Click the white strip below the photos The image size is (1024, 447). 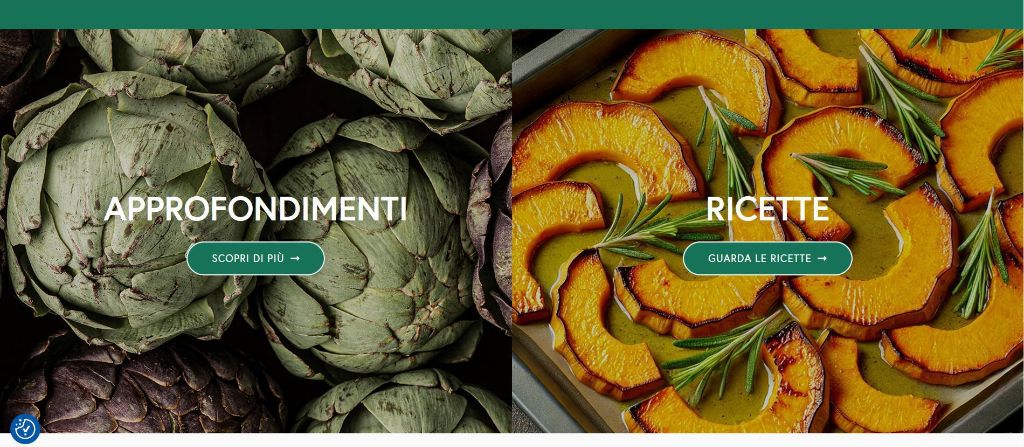(x=512, y=440)
